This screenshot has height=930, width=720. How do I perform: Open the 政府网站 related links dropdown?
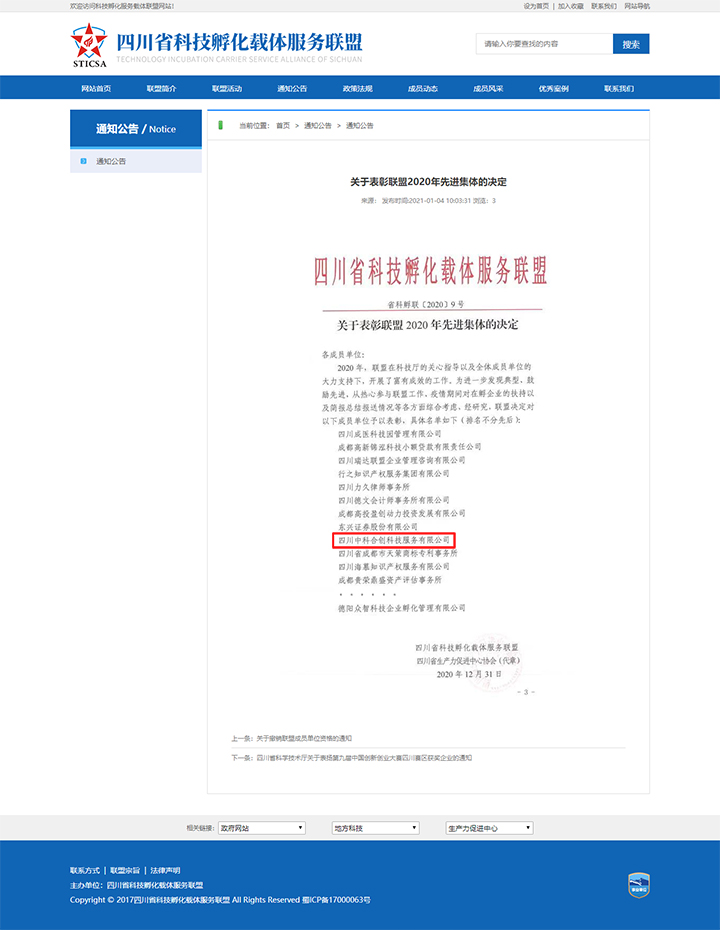point(262,828)
